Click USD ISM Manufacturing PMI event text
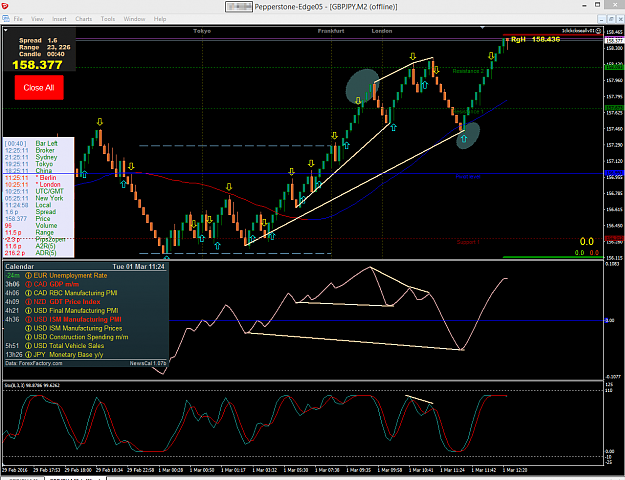This screenshot has height=480, width=625. click(77, 319)
